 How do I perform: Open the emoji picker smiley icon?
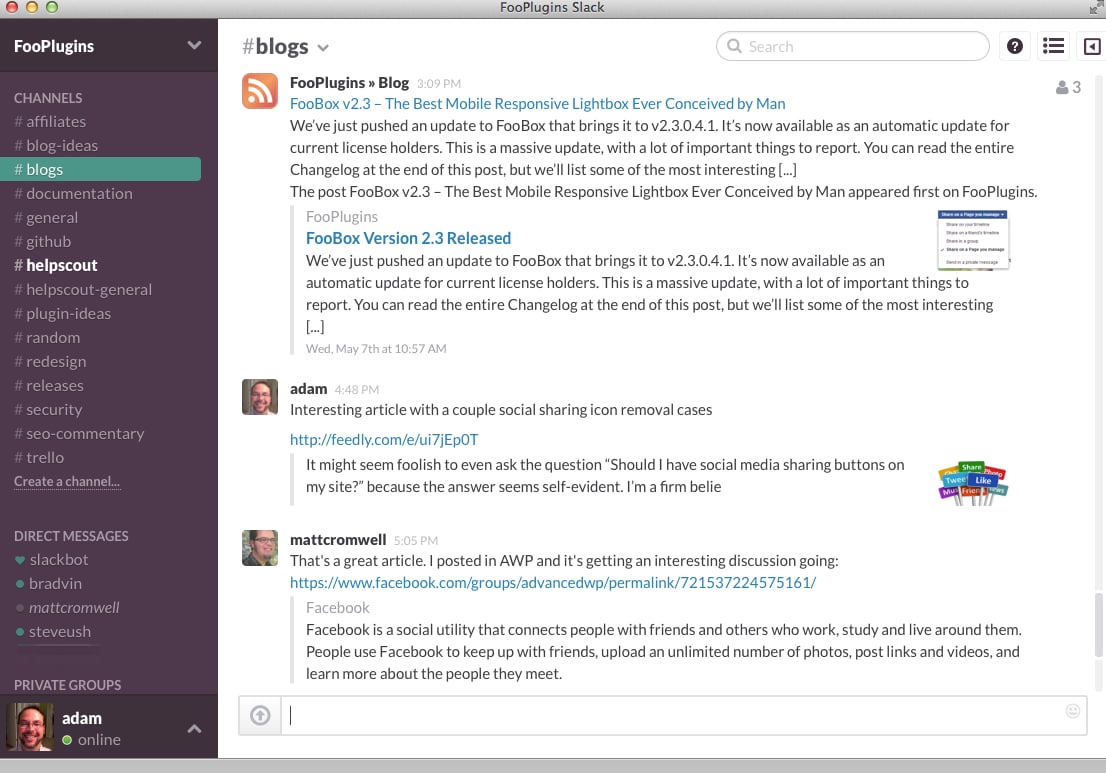click(x=1073, y=711)
